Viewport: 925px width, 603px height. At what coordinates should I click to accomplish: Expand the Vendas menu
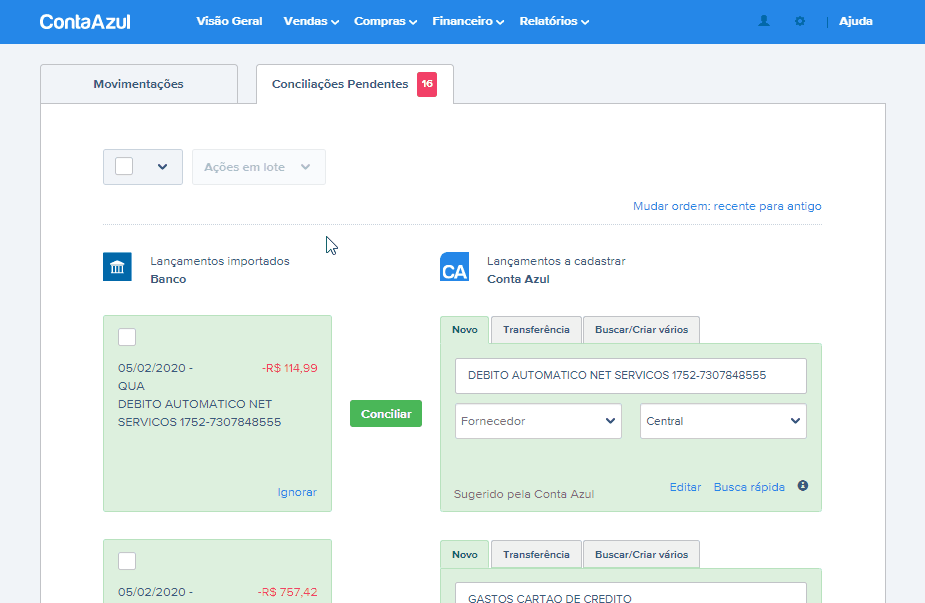(311, 21)
